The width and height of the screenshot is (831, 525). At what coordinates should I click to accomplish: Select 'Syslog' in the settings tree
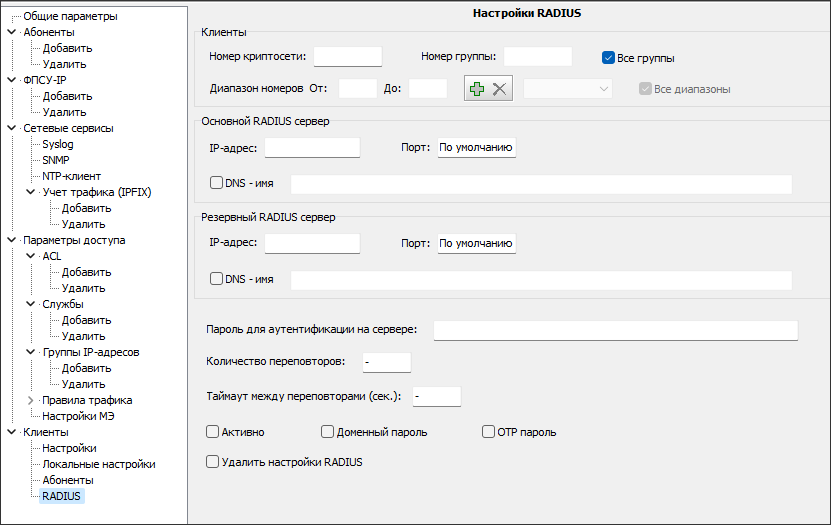[x=58, y=144]
